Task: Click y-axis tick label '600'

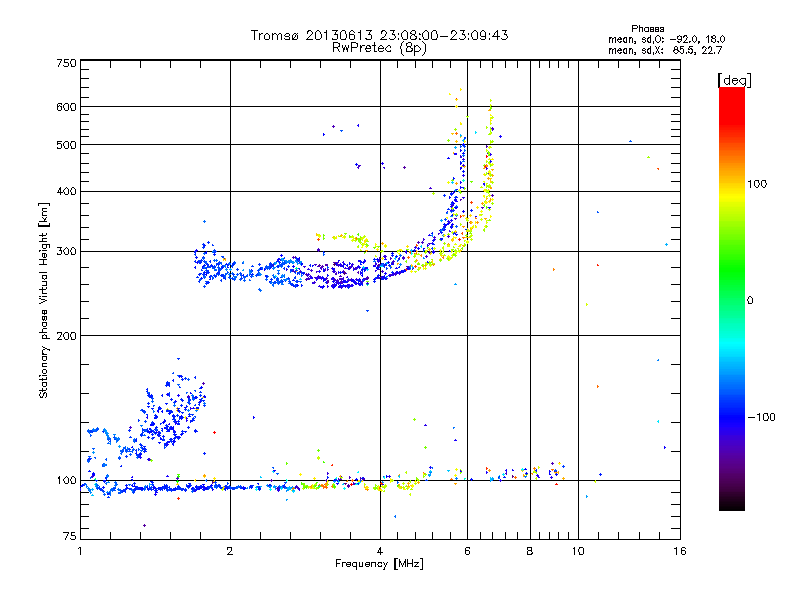Action: (67, 107)
